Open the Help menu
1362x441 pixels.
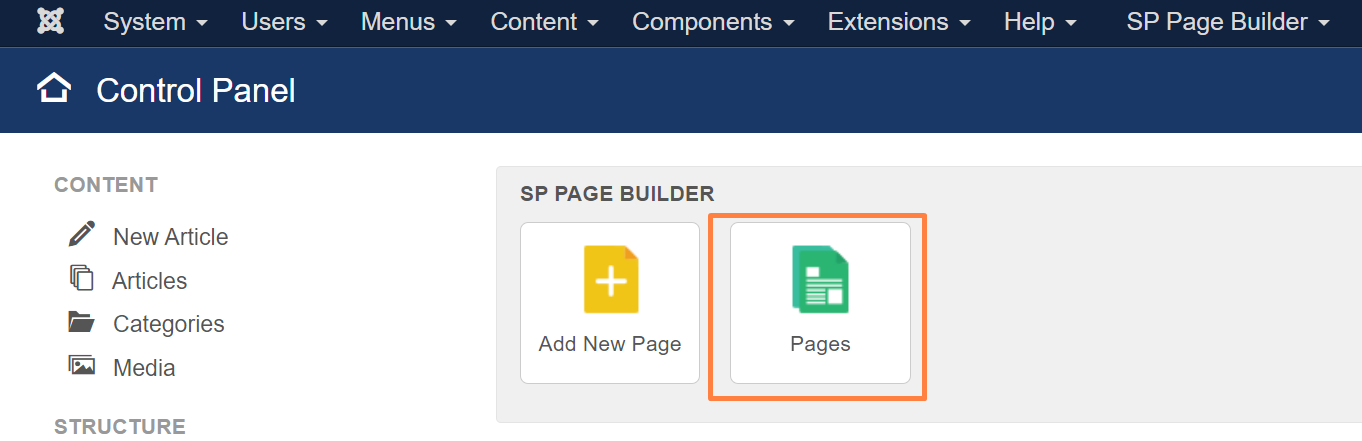click(x=1040, y=22)
